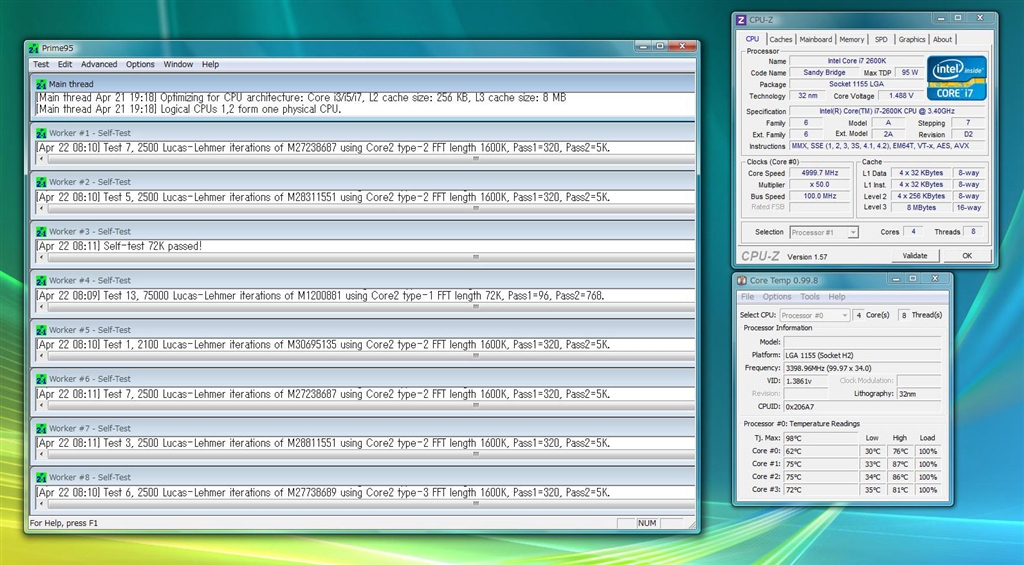Click the Core Speed value 4999.7 MHz
The image size is (1024, 565).
(819, 174)
